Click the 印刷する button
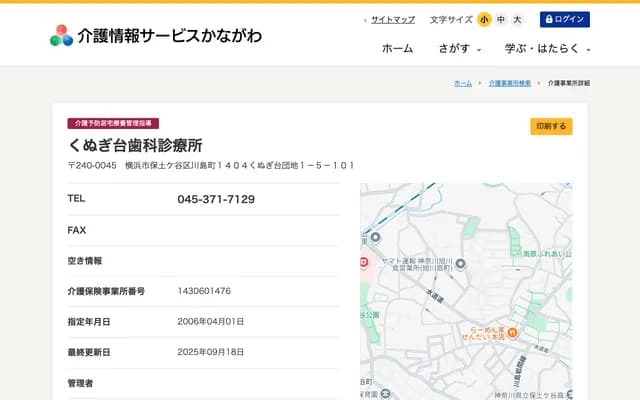This screenshot has width=640, height=400. coord(551,126)
